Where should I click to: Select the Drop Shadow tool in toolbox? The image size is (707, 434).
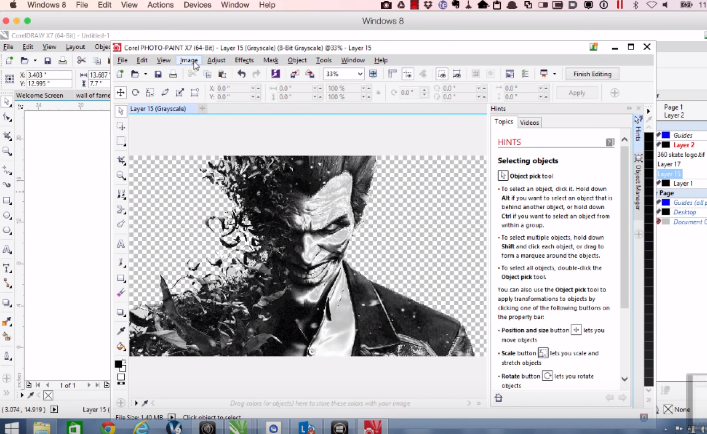tap(121, 312)
